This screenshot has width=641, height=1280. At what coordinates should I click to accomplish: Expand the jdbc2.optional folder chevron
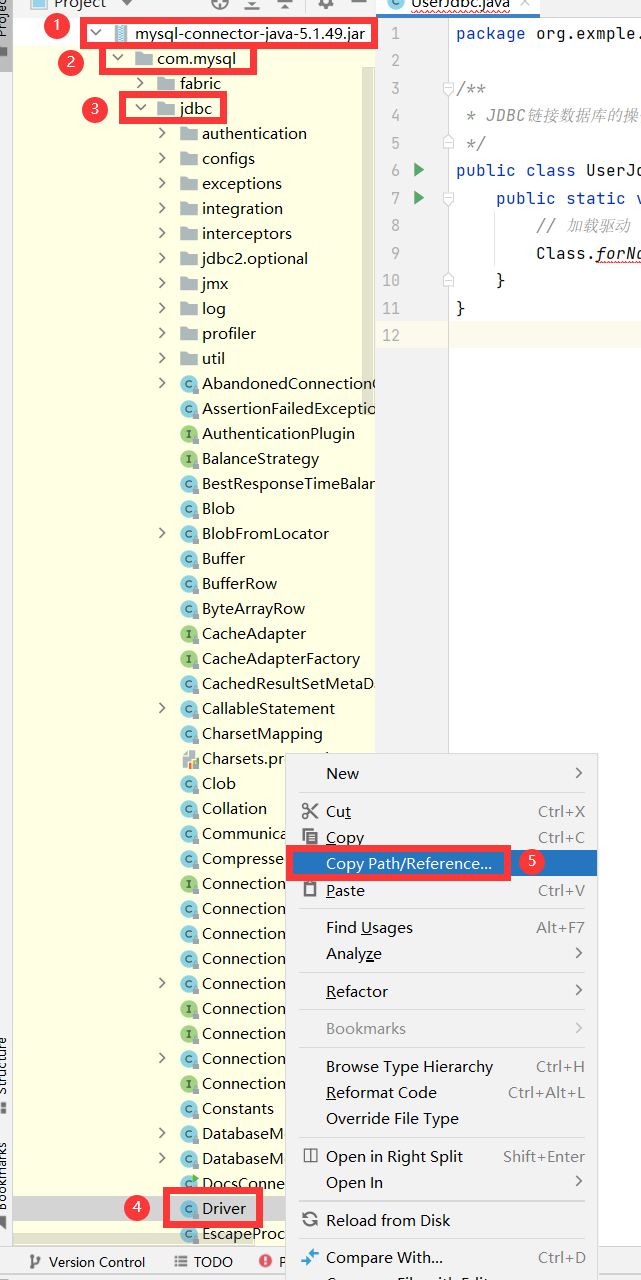162,258
